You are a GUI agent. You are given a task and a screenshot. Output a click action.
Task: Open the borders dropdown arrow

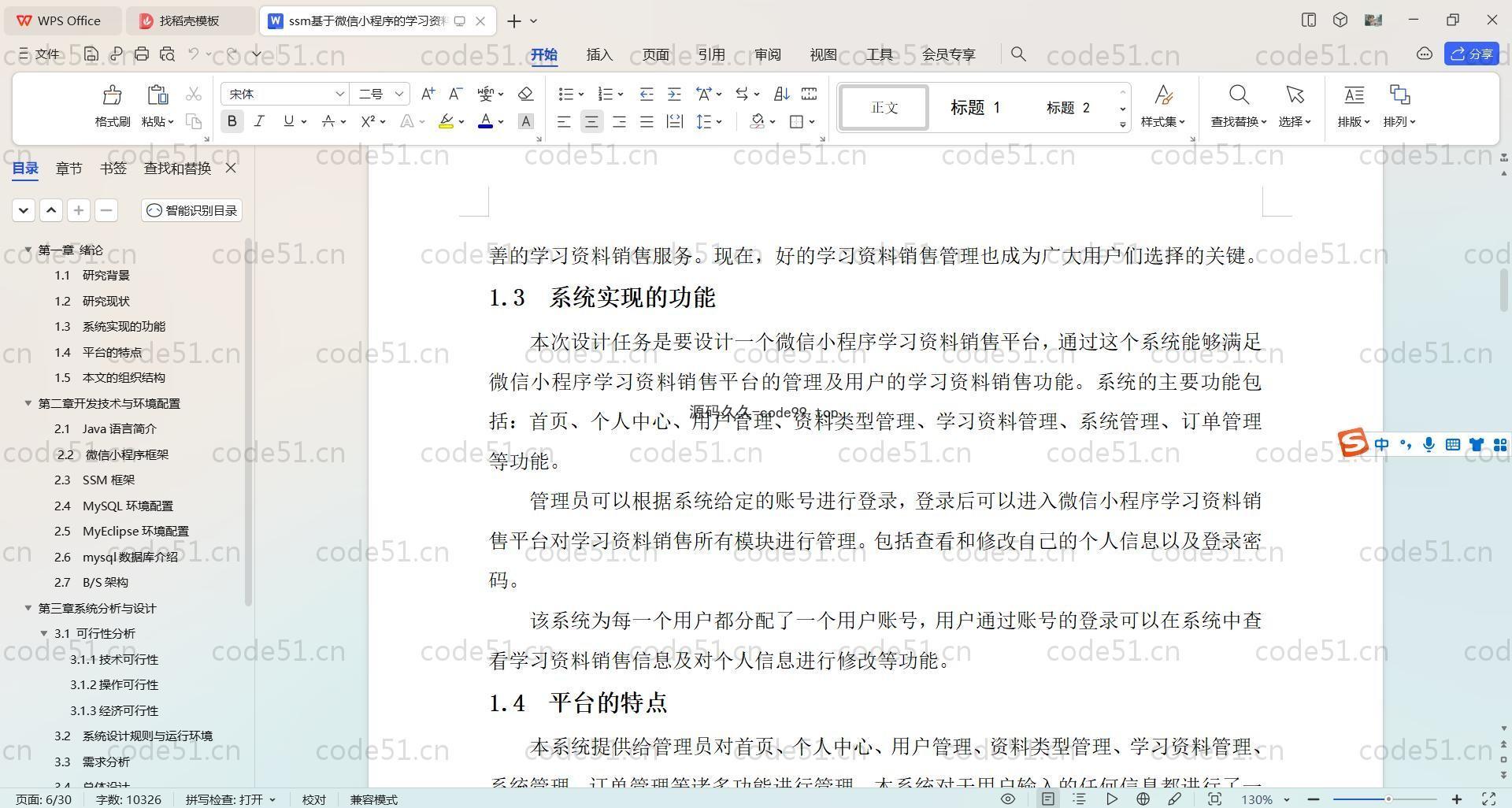812,122
